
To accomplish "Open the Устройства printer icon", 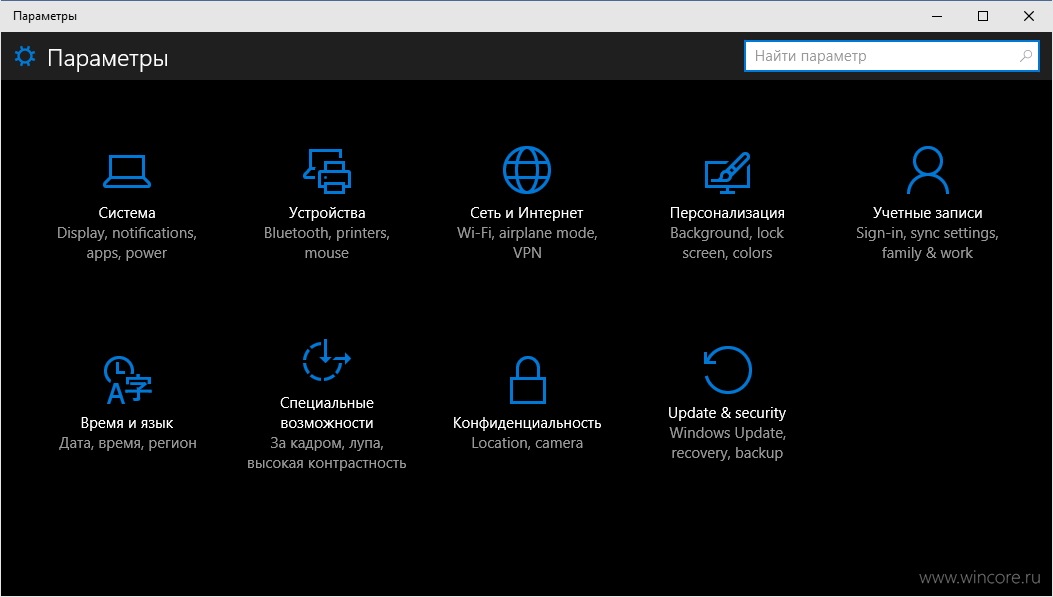I will (x=327, y=171).
